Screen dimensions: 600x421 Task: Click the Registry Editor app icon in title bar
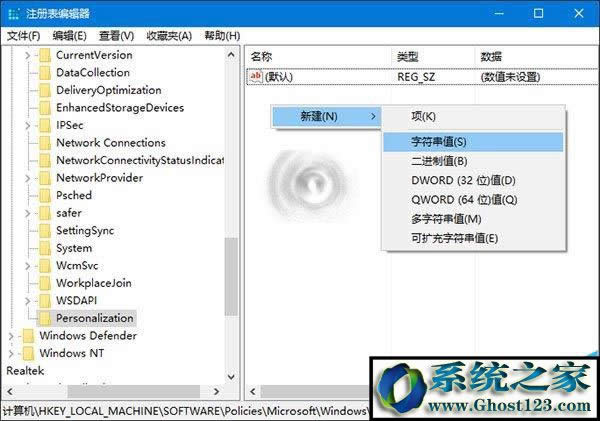12,13
